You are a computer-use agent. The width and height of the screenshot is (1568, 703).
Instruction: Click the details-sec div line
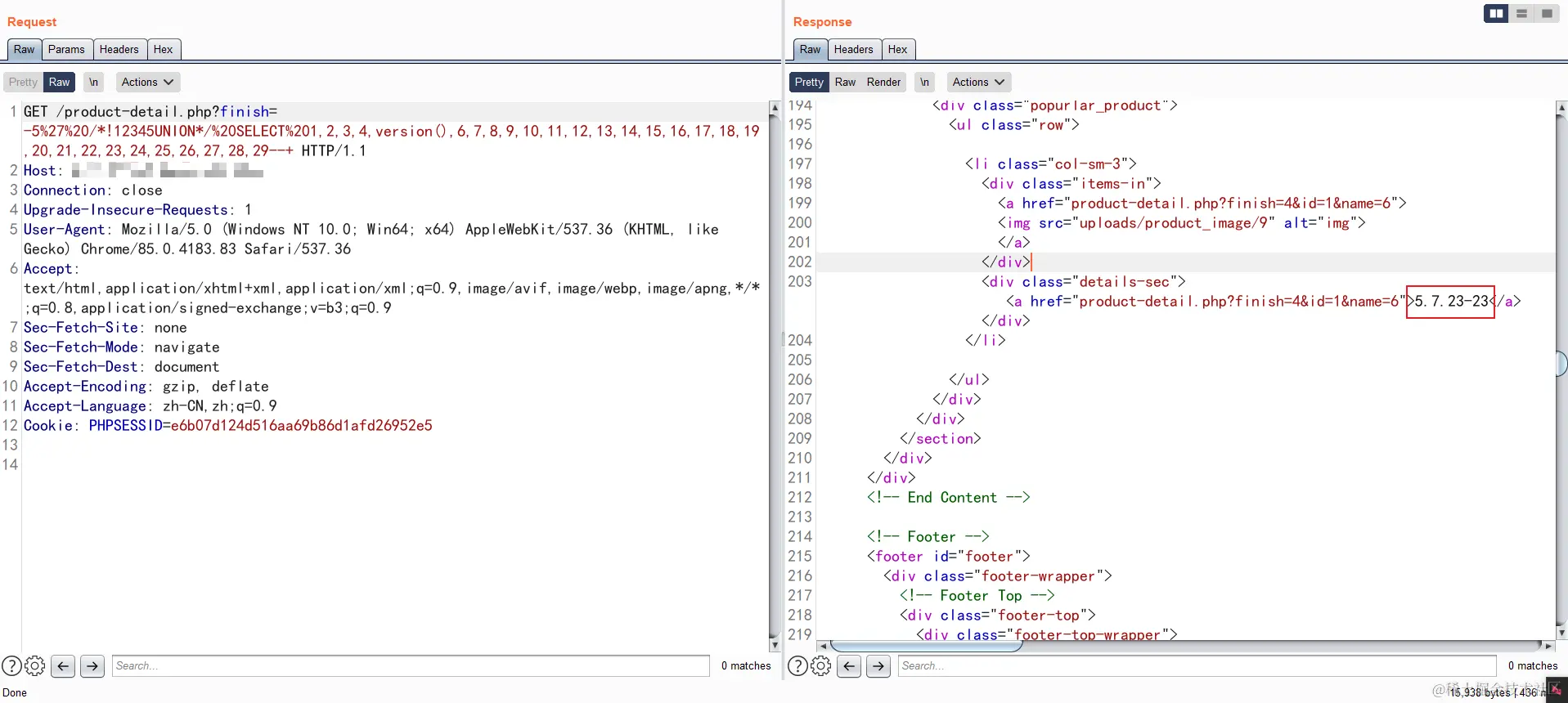coord(1083,282)
